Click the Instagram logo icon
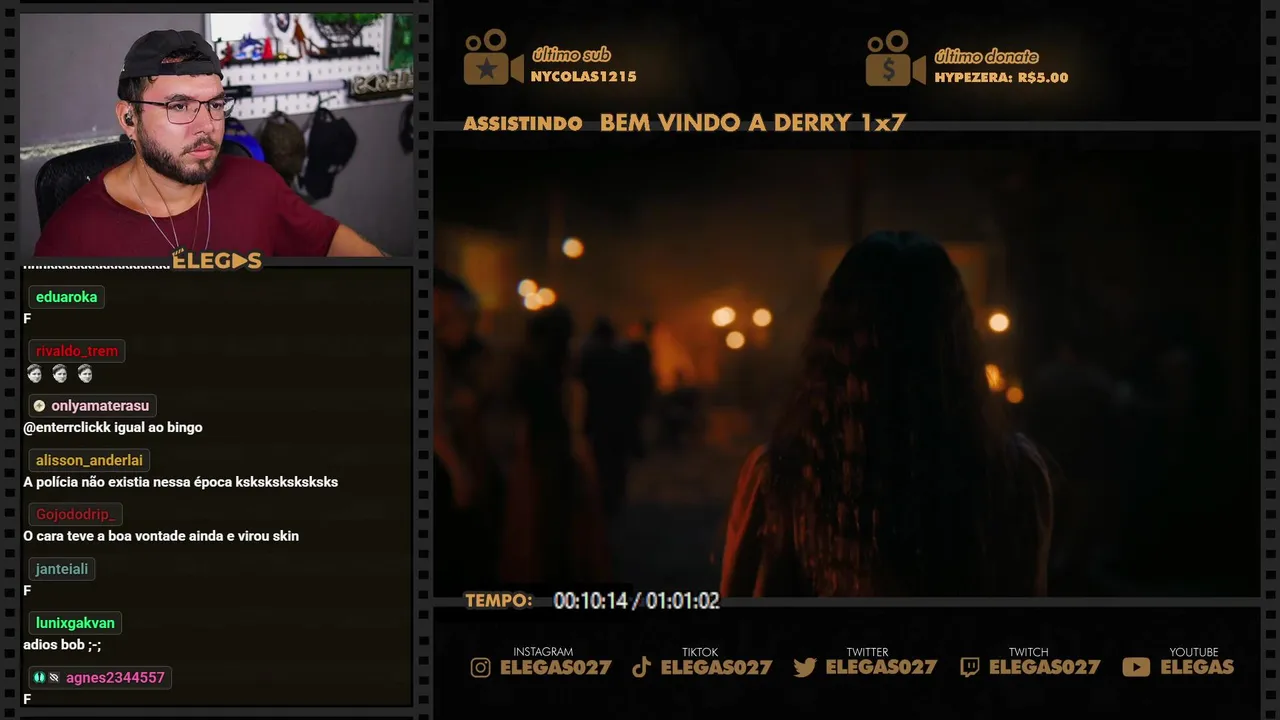The height and width of the screenshot is (720, 1280). coord(481,667)
